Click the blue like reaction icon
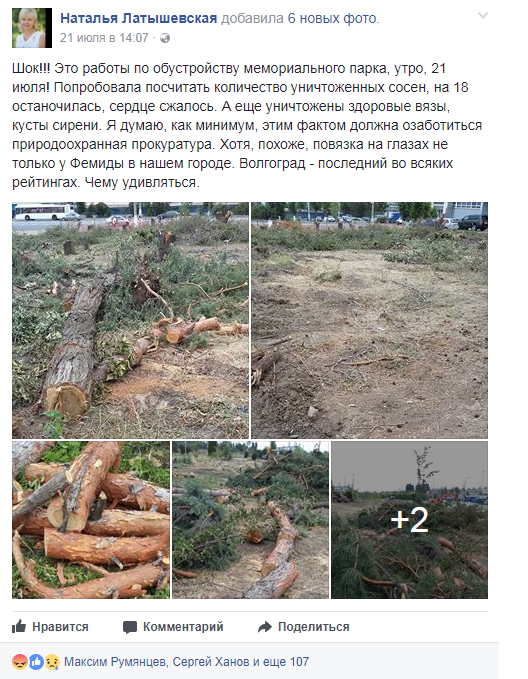528x679 pixels. coord(37,662)
